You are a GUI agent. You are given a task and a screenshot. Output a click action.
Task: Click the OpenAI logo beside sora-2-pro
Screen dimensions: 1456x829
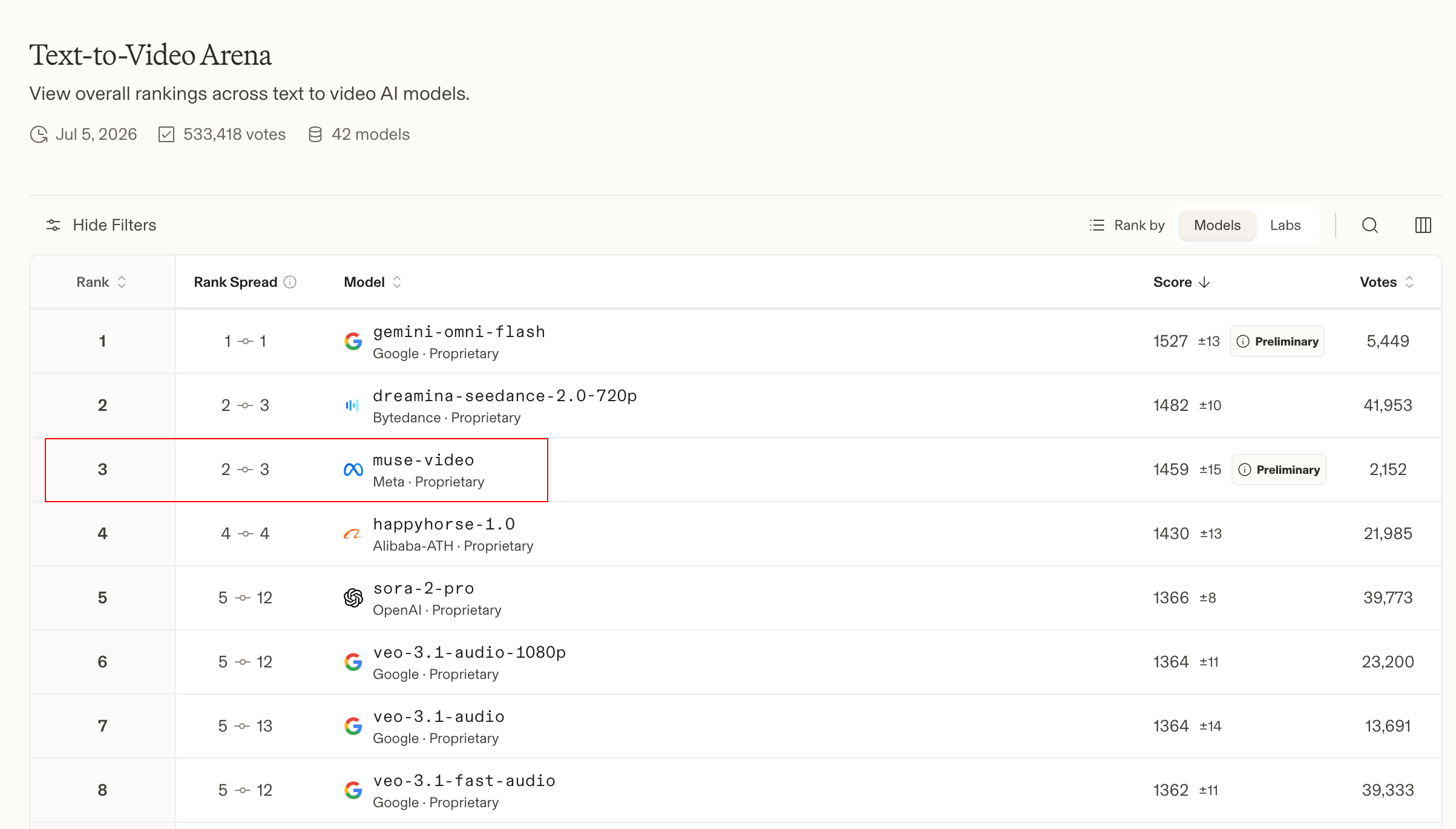[353, 598]
